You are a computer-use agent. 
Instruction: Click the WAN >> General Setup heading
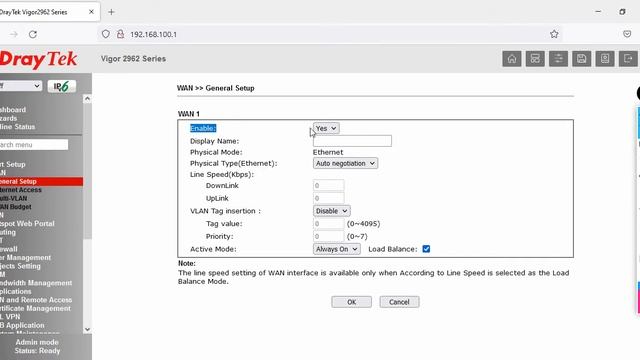coord(216,88)
